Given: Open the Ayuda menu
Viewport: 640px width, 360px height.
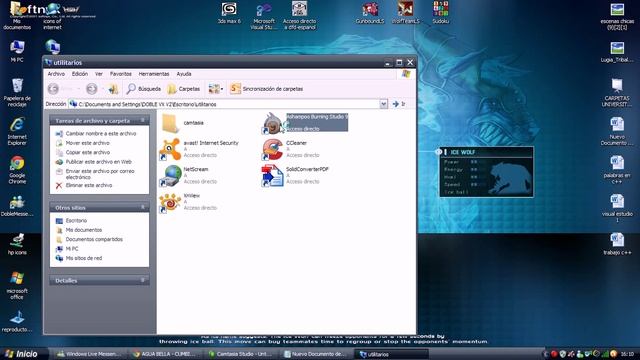Looking at the screenshot, I should pyautogui.click(x=184, y=74).
